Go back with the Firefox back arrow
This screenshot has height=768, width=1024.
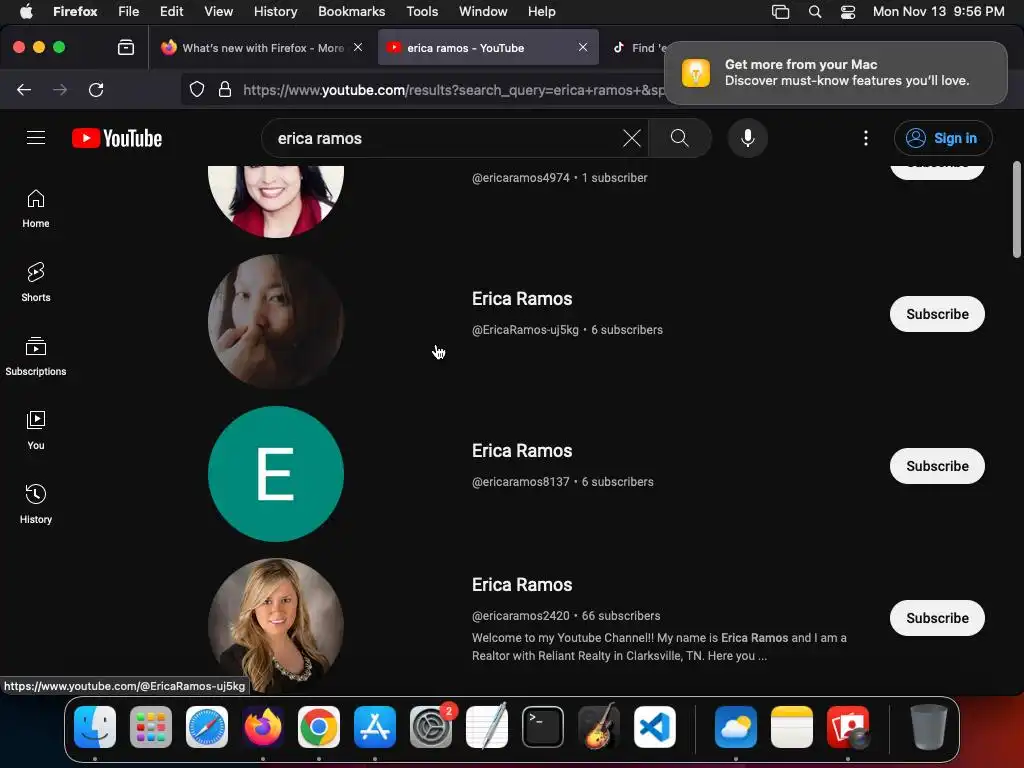[x=24, y=89]
